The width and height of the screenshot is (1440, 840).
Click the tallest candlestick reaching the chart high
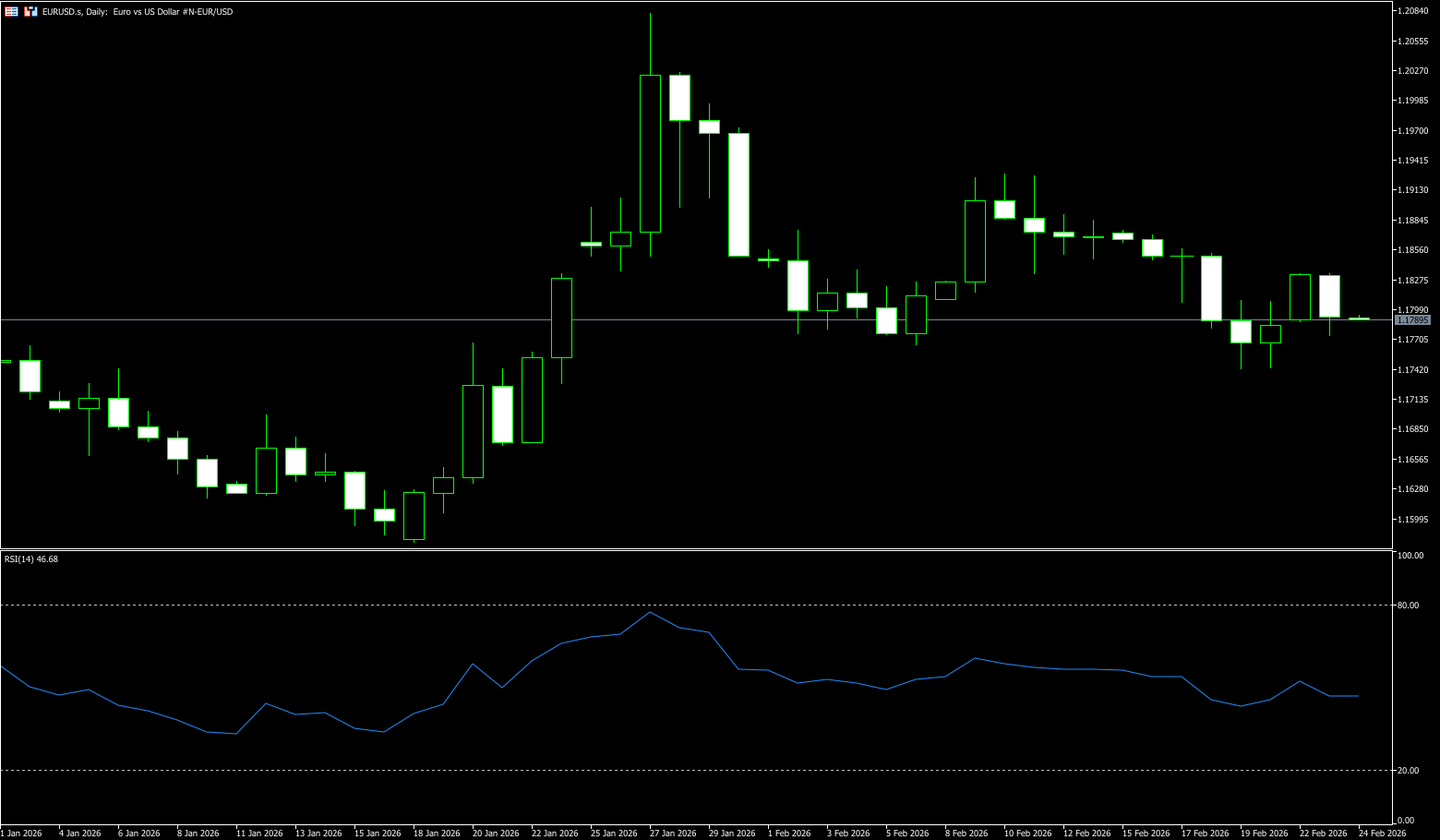pos(650,153)
